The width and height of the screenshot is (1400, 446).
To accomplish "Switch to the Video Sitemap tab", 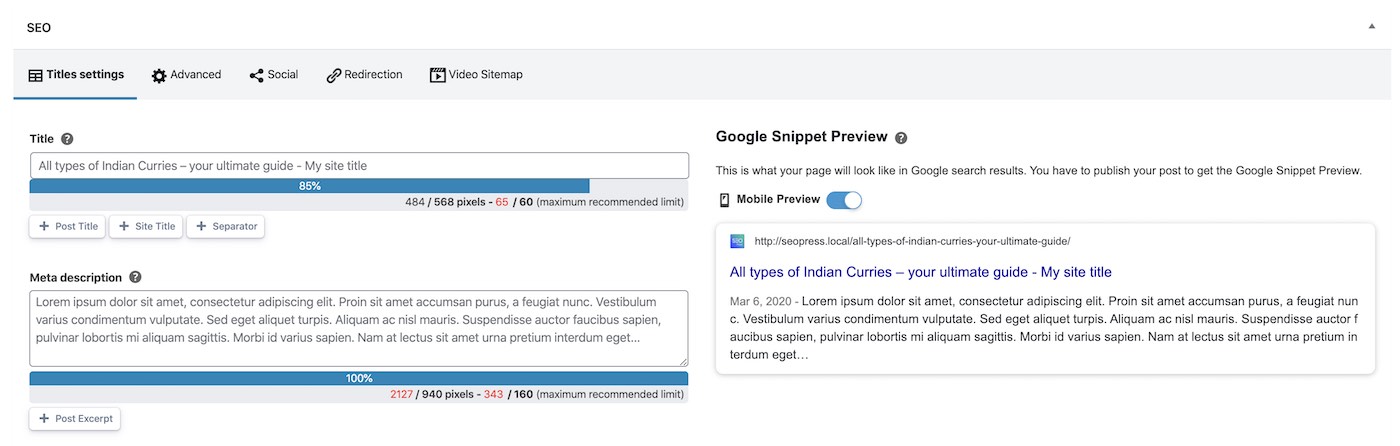I will click(x=476, y=75).
